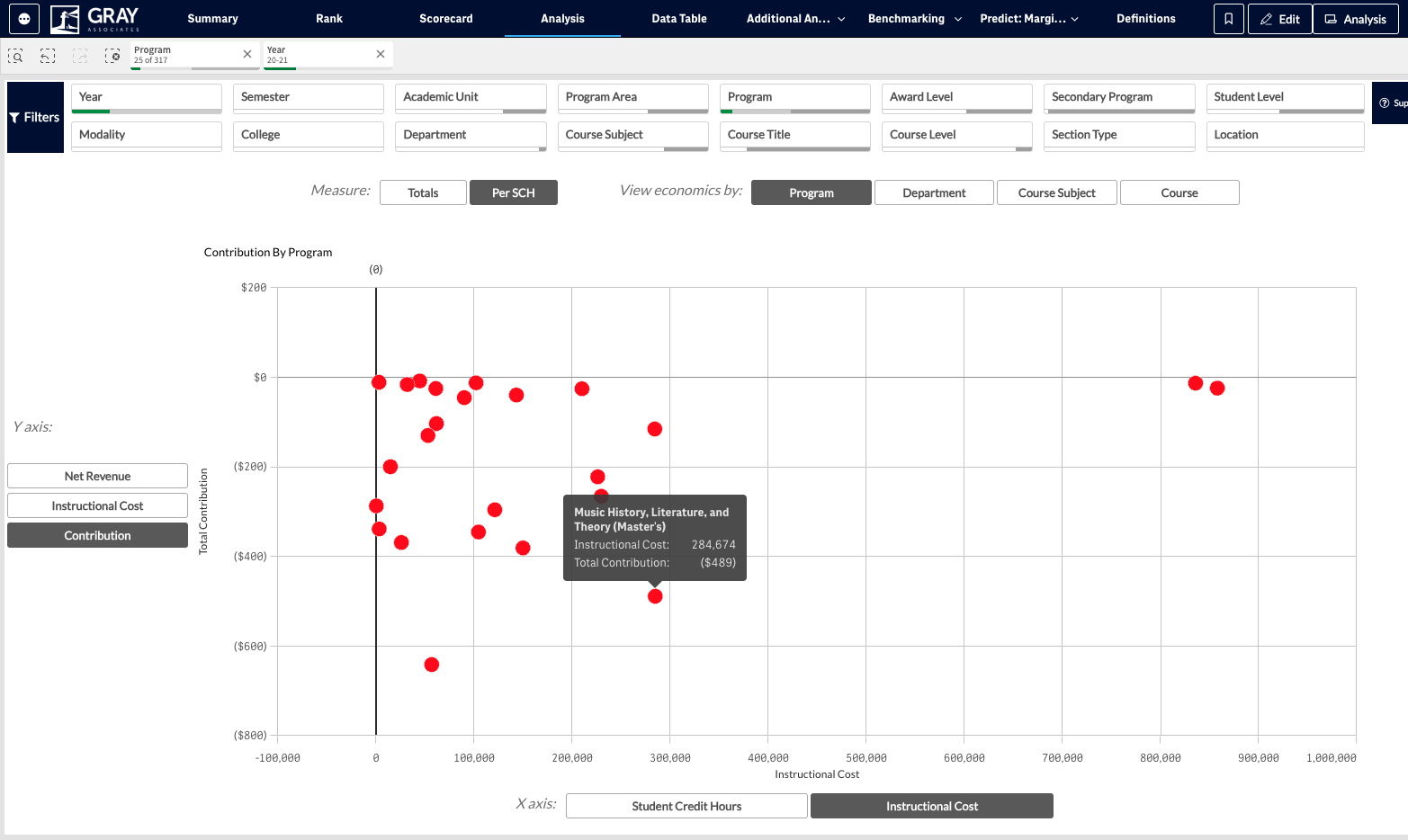The height and width of the screenshot is (840, 1408).
Task: Set measure to Totals
Action: click(423, 192)
